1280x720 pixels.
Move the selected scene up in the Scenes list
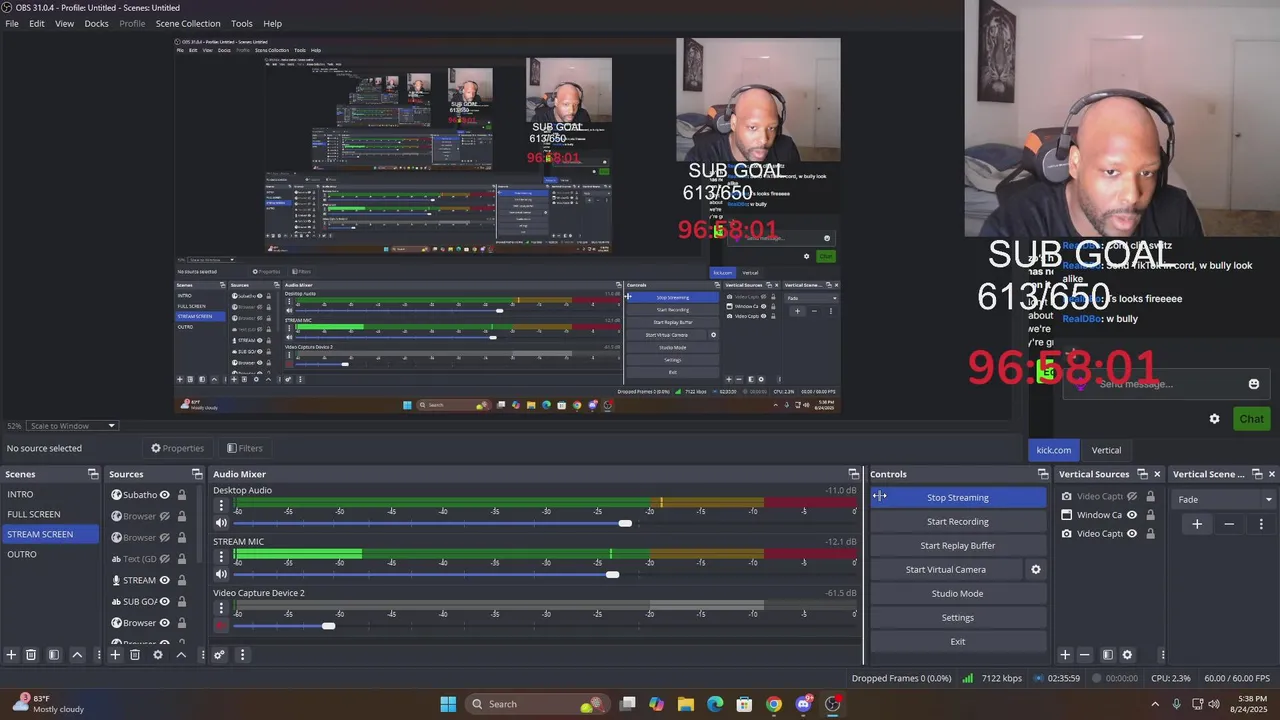pyautogui.click(x=77, y=655)
